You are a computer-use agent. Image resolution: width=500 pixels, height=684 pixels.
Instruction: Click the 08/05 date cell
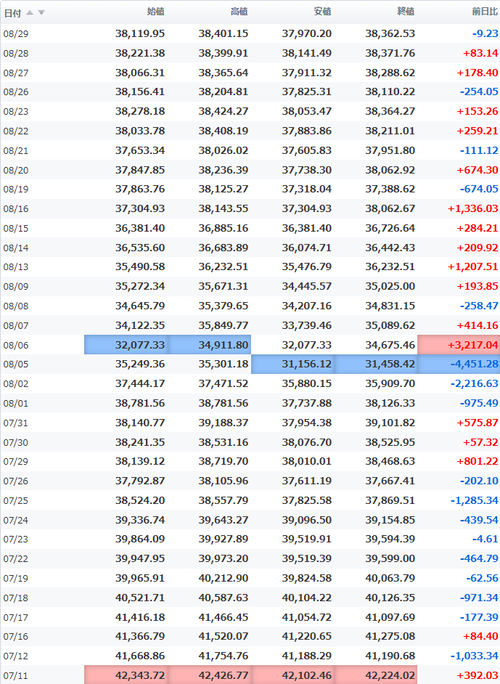point(16,364)
